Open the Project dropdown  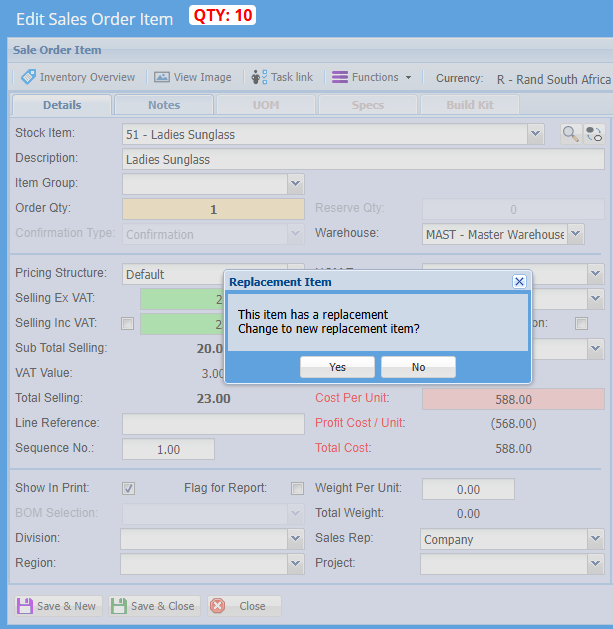coord(596,564)
